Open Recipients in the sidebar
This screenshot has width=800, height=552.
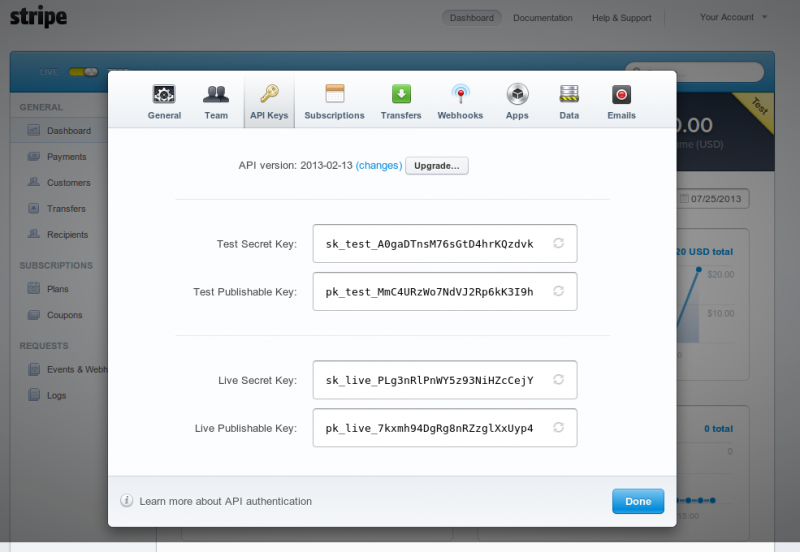tap(67, 235)
